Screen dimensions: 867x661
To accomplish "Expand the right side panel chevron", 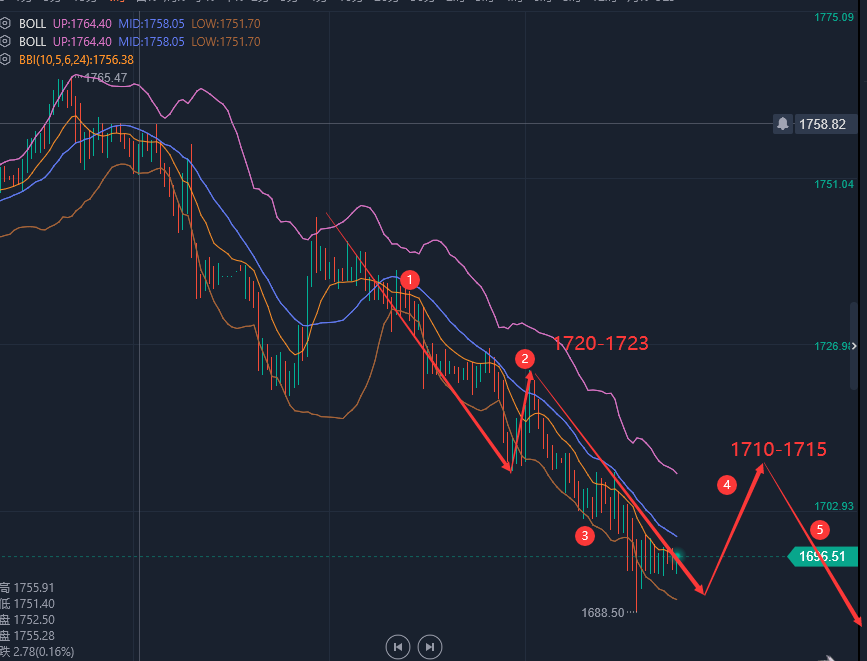I will click(x=854, y=346).
